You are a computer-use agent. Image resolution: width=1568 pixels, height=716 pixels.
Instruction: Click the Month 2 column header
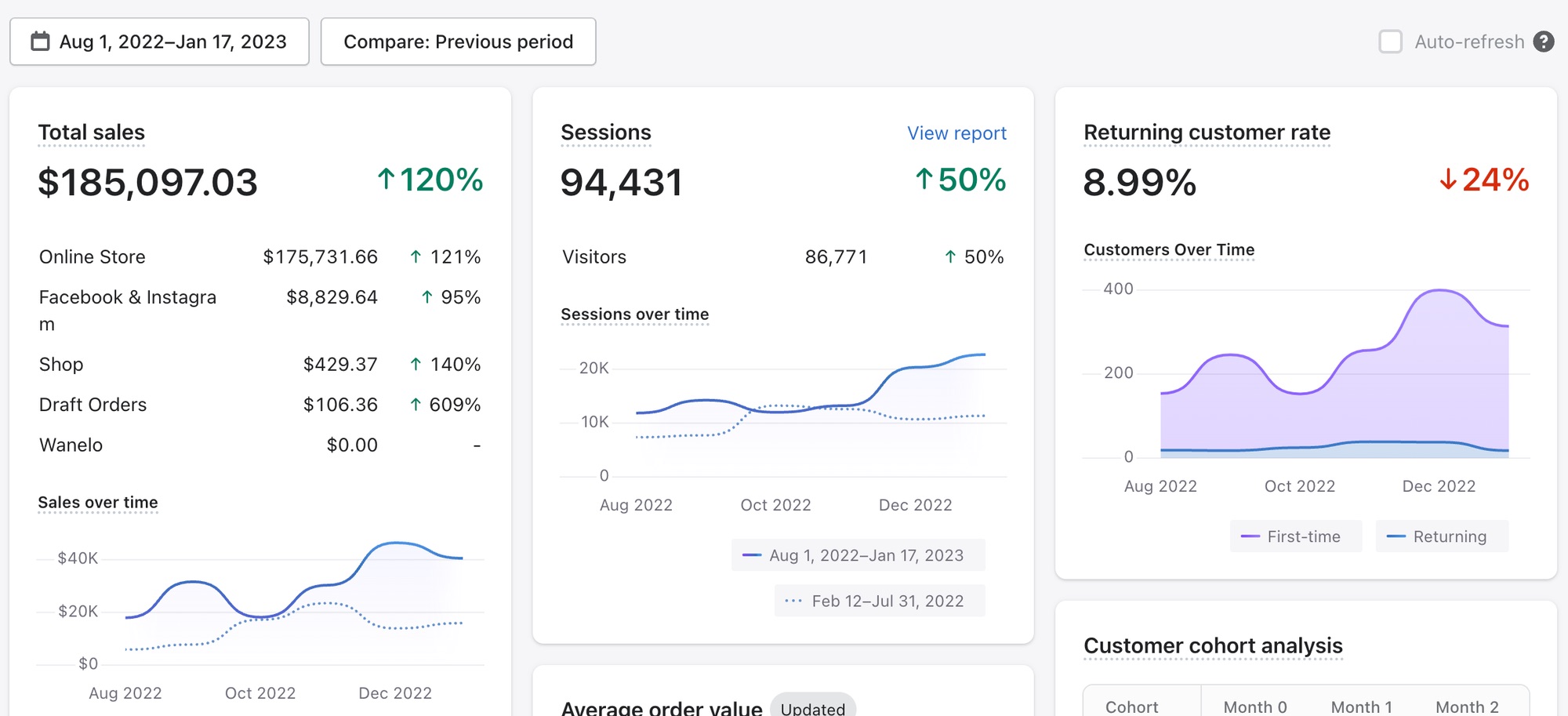point(1467,707)
